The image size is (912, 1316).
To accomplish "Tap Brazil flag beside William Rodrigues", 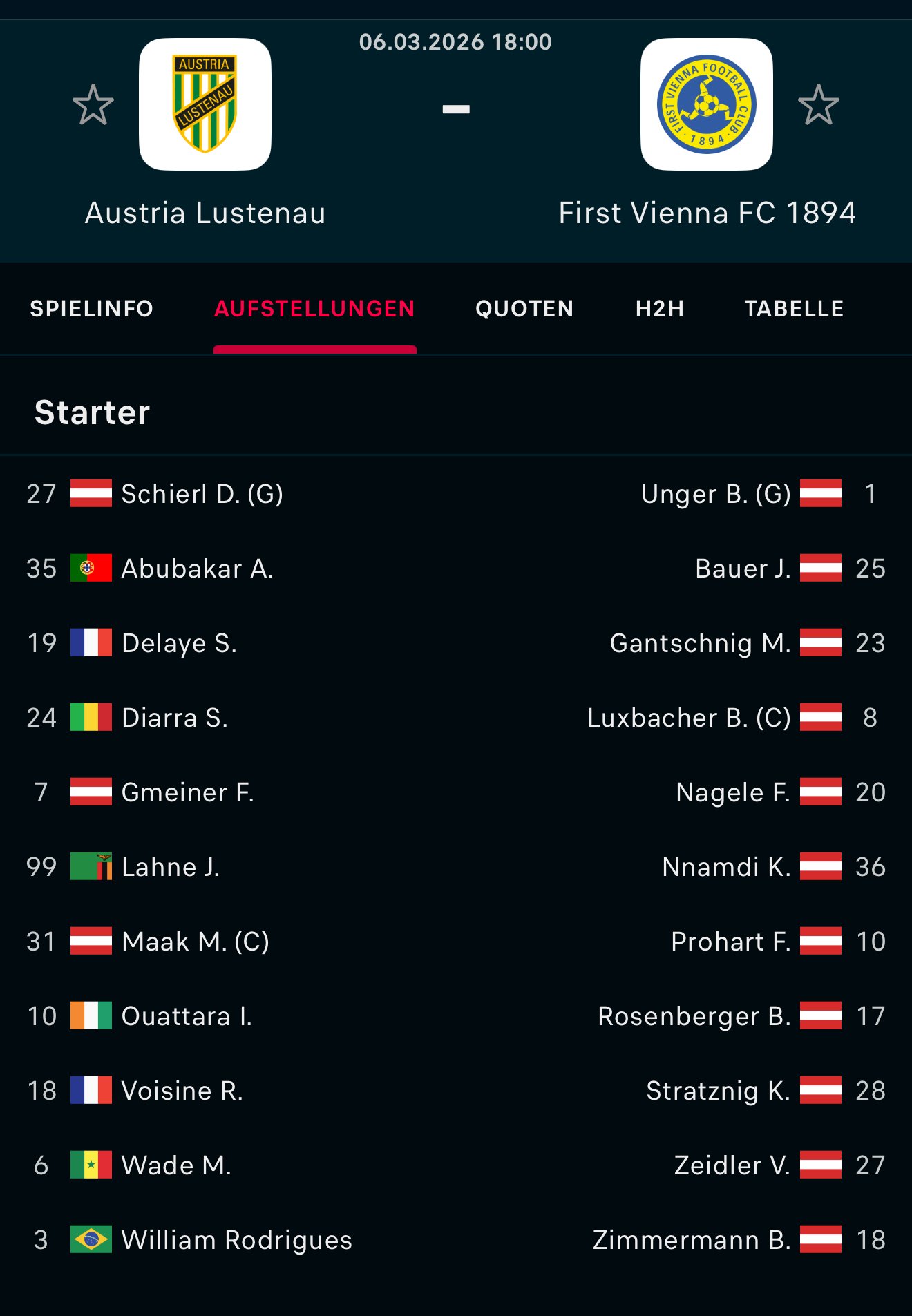I will point(91,1239).
